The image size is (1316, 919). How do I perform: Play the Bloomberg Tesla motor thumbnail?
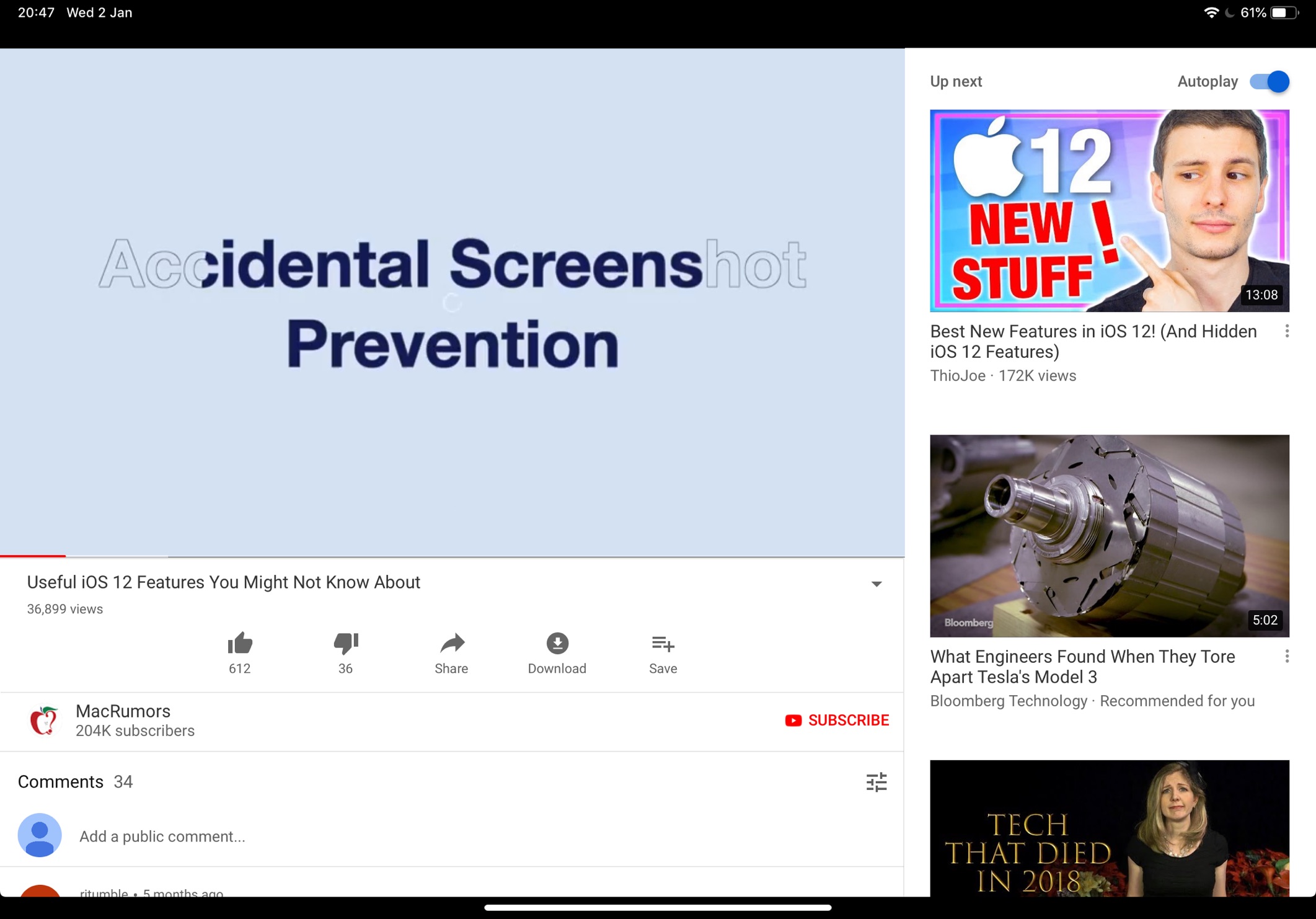[x=1110, y=536]
